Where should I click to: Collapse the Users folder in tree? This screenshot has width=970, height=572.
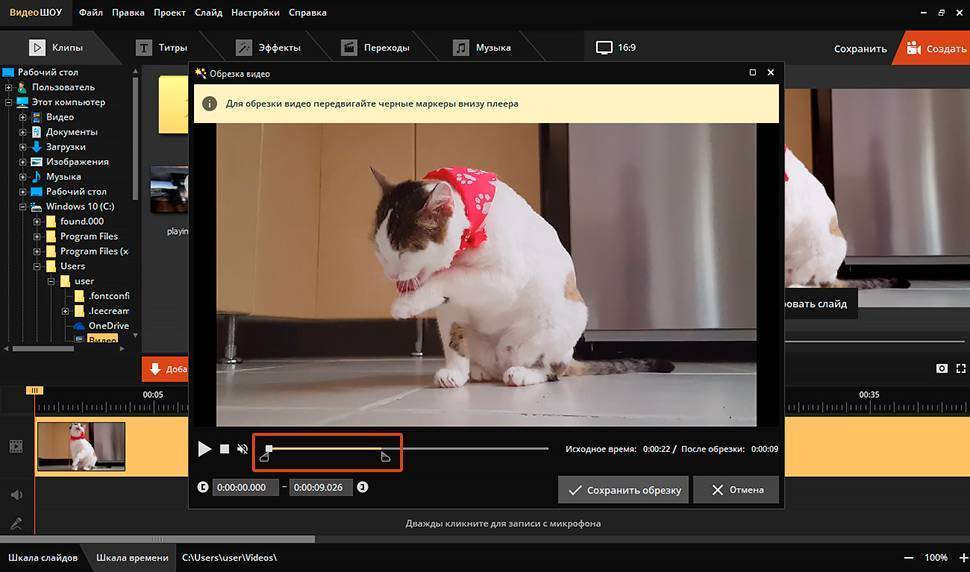pyautogui.click(x=38, y=267)
